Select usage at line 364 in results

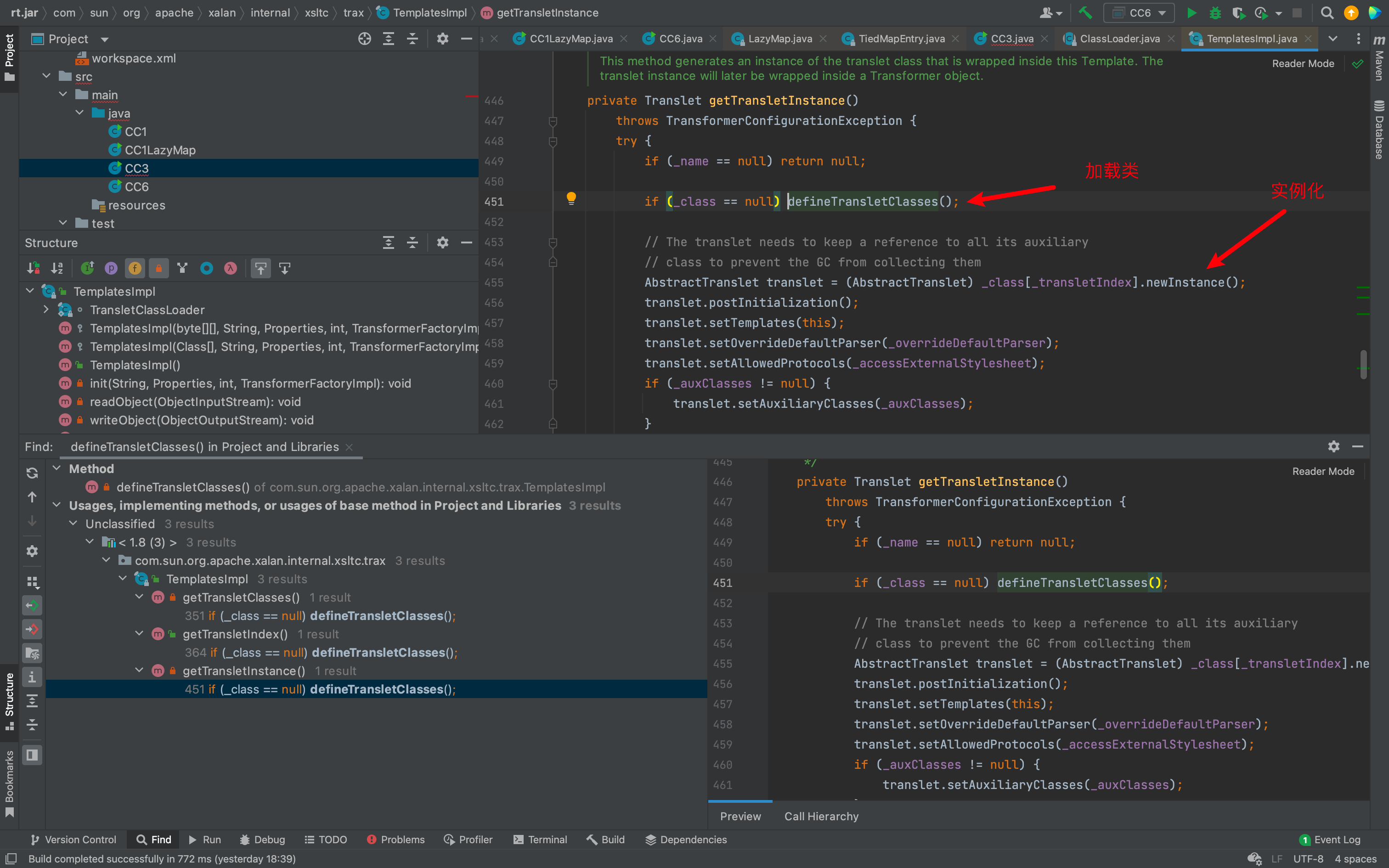point(321,652)
